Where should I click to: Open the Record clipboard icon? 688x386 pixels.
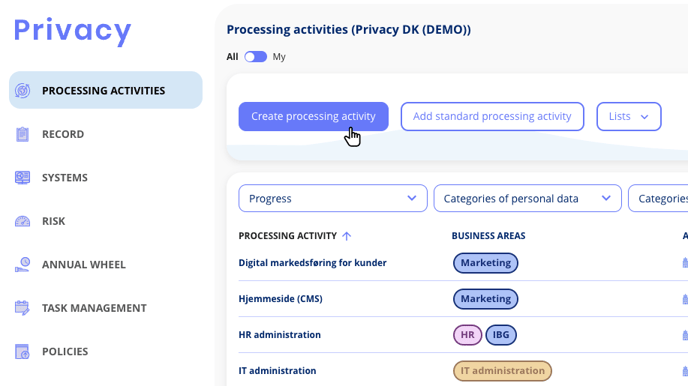22,134
